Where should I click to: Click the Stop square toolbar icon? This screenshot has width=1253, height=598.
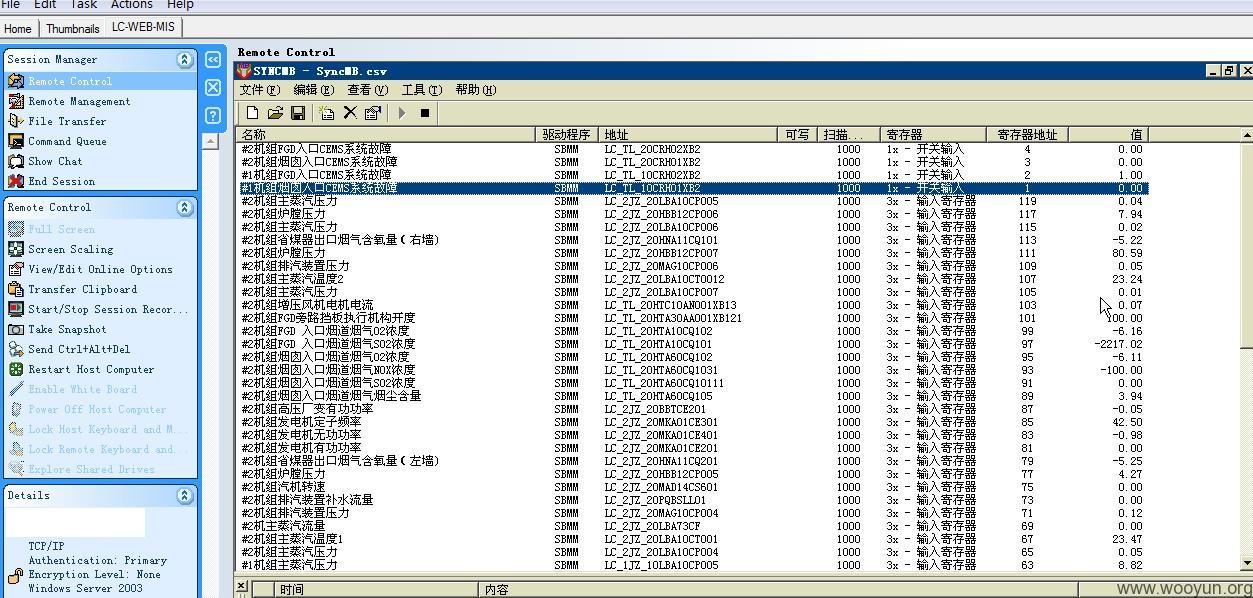click(x=424, y=113)
